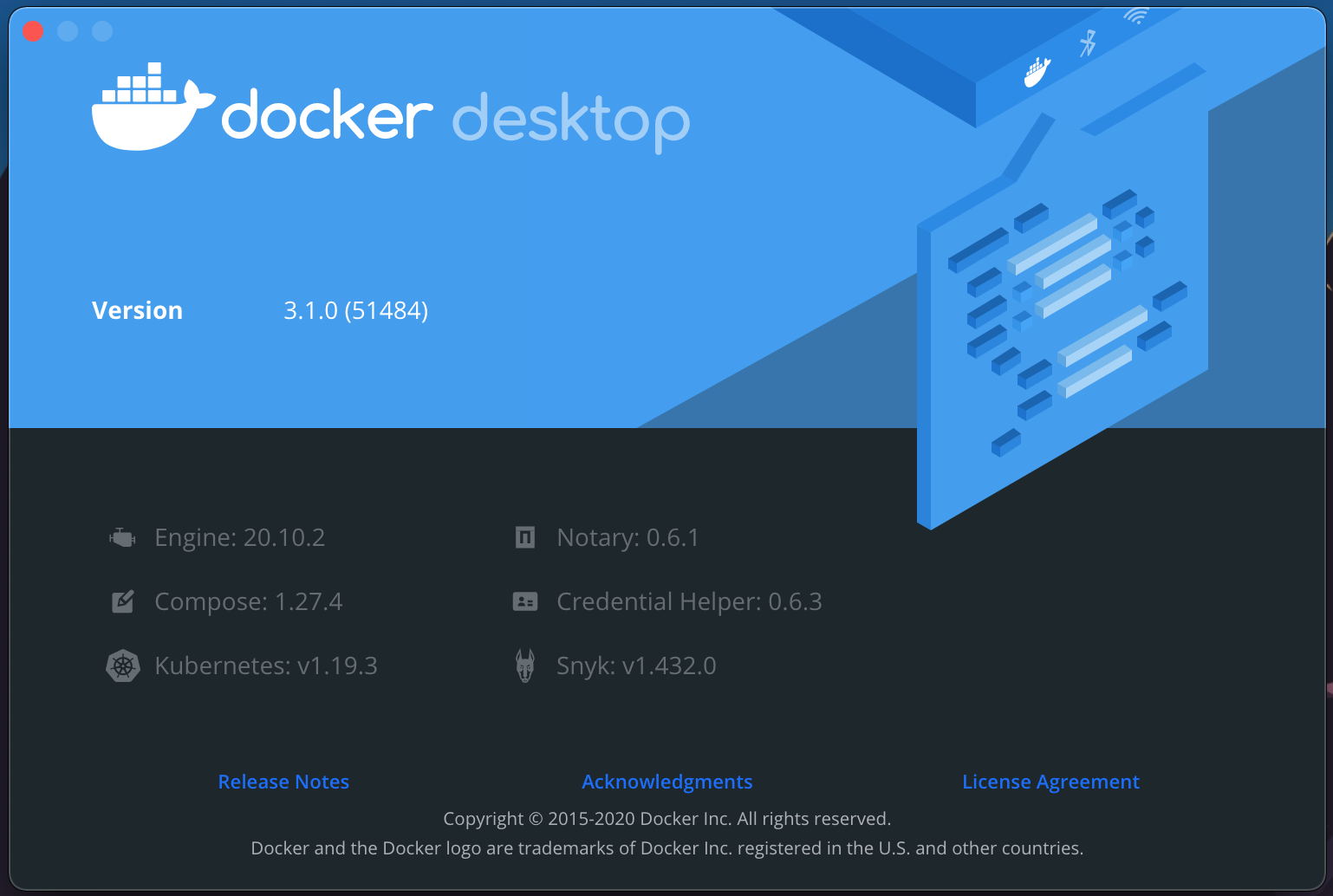
Task: Click the Wi-Fi status icon
Action: click(1135, 15)
